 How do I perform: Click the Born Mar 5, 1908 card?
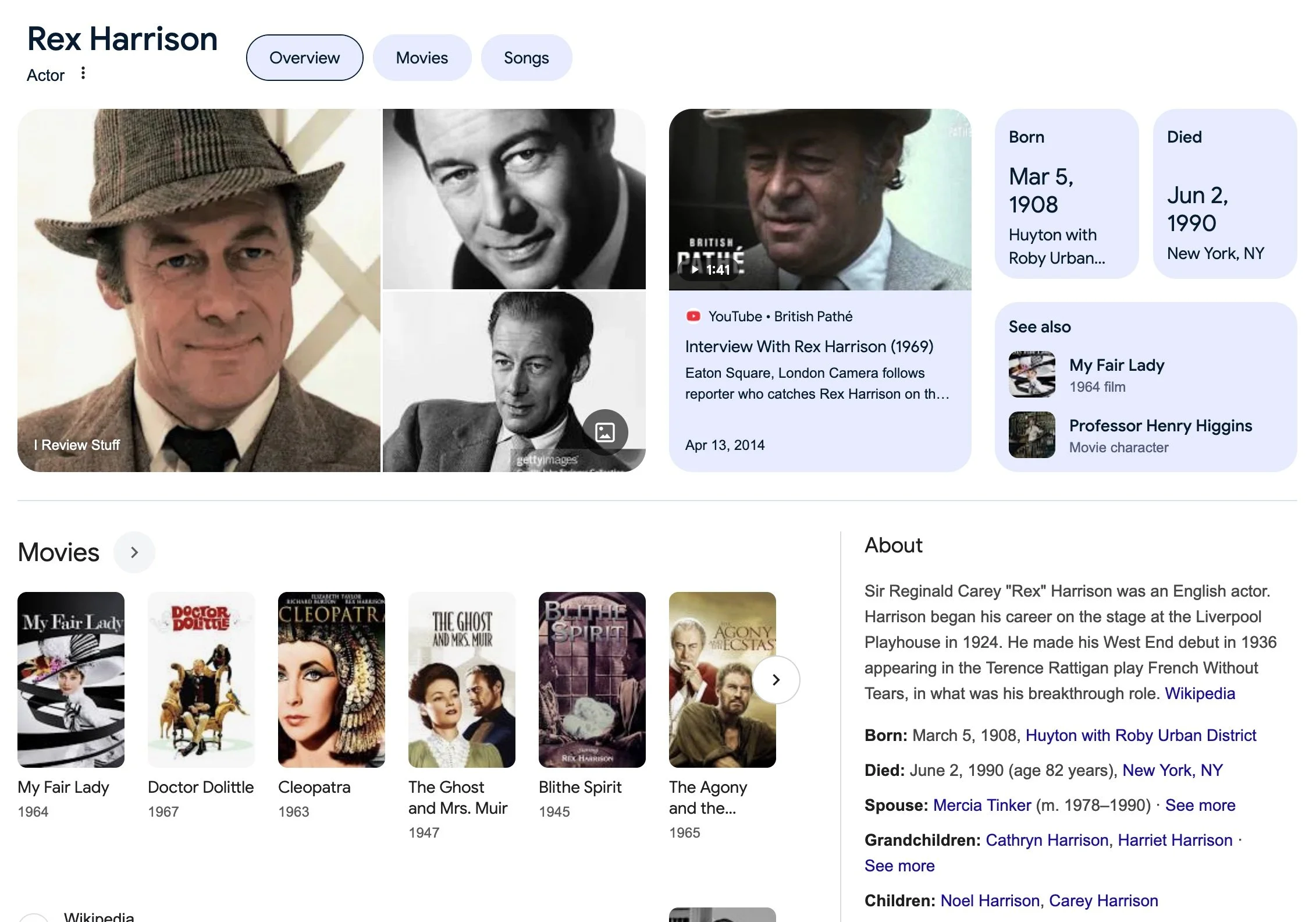[x=1066, y=194]
